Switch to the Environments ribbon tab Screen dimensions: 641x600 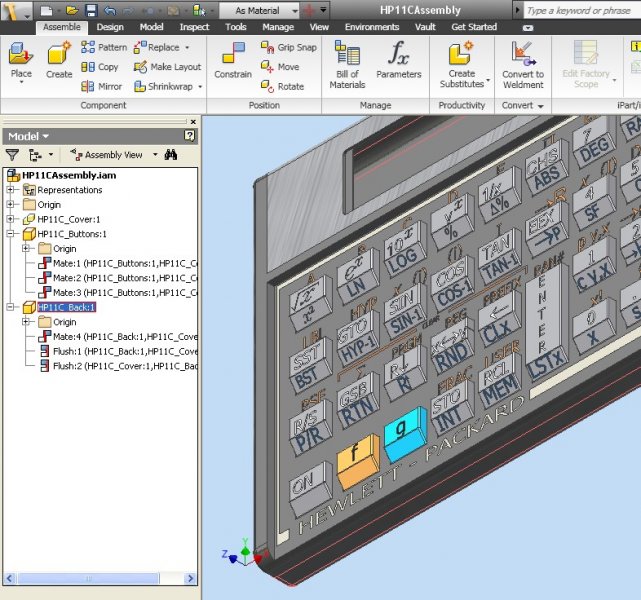click(x=372, y=27)
